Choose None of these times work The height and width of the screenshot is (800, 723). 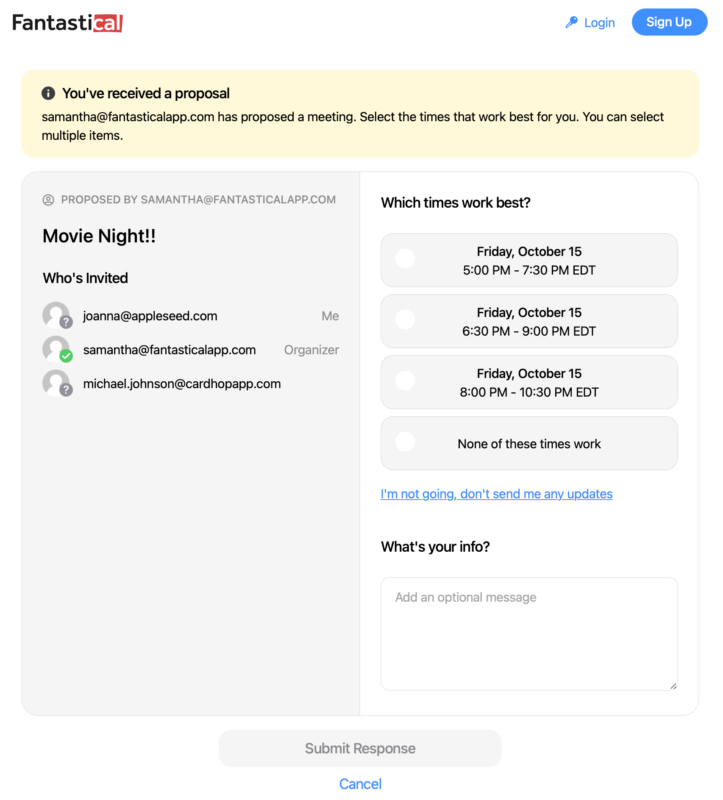coord(529,443)
